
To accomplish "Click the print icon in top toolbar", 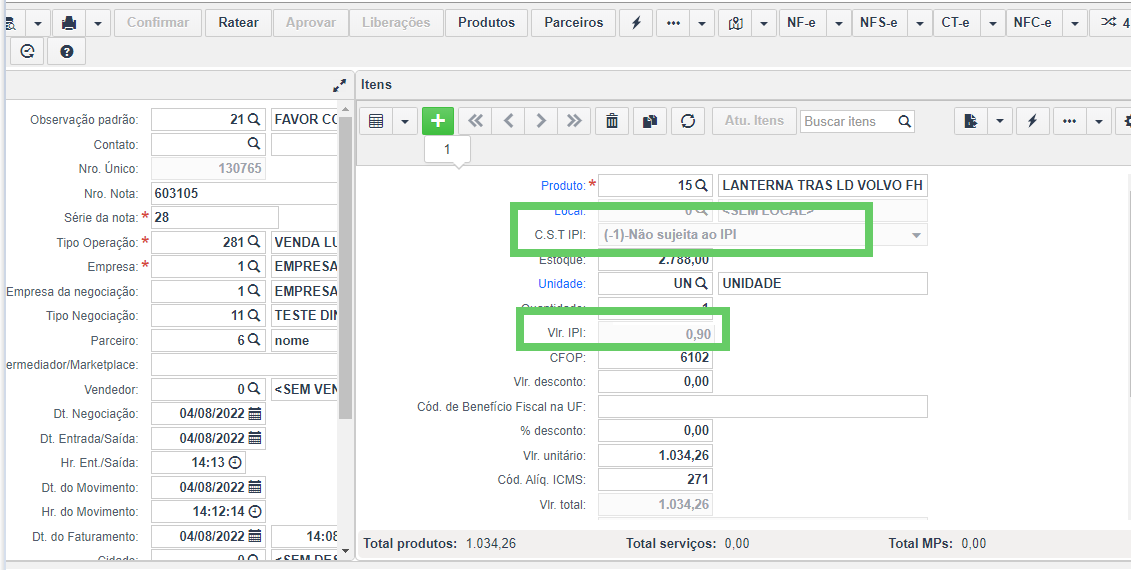I will pyautogui.click(x=69, y=23).
